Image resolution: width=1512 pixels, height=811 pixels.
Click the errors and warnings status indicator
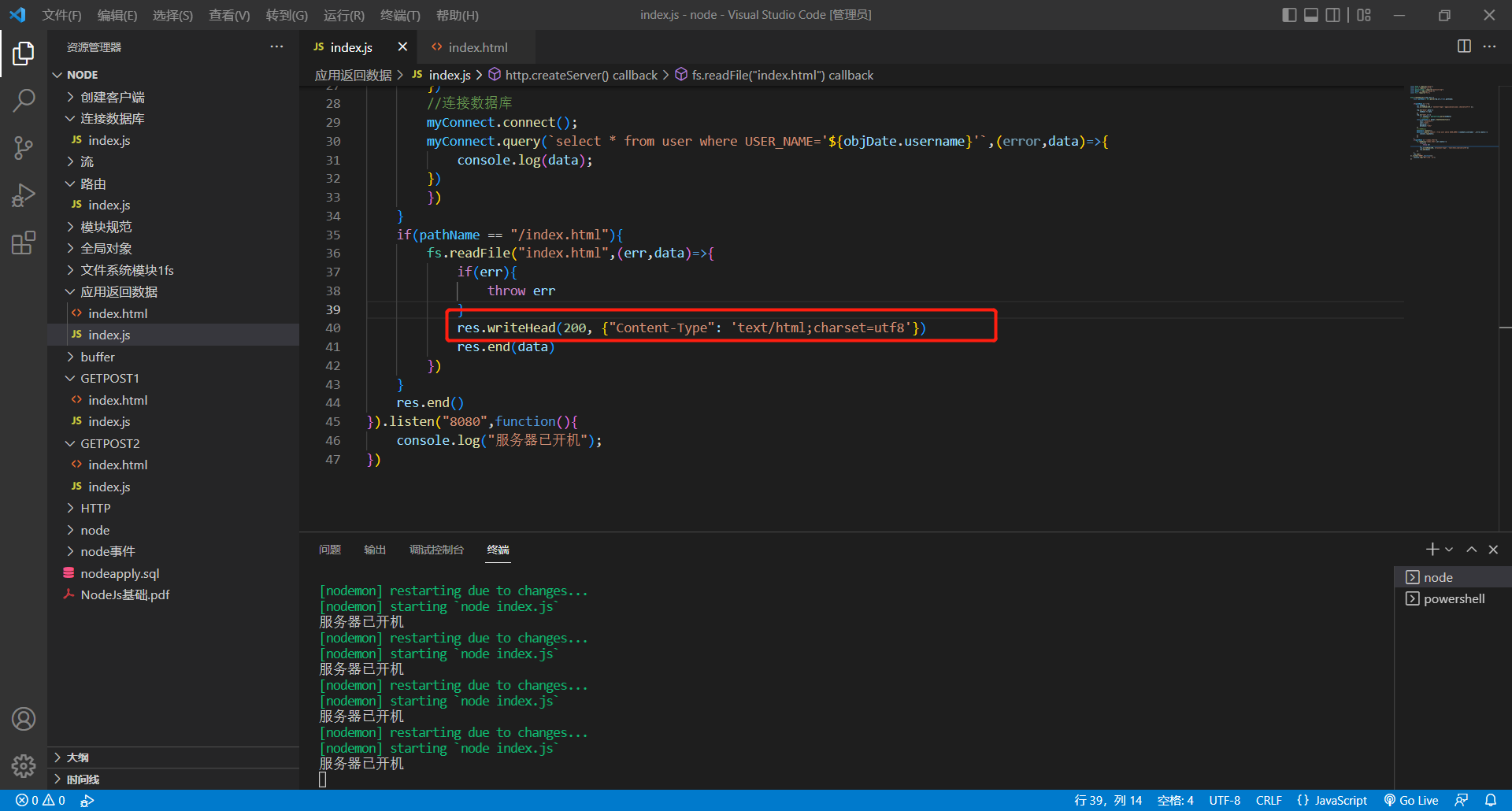[x=40, y=800]
